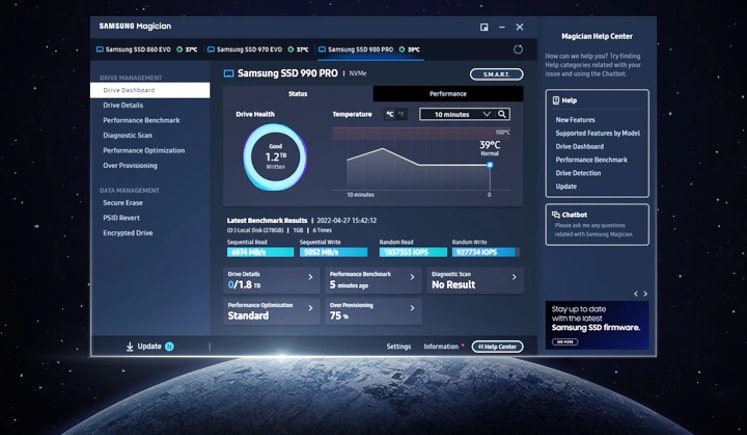Select the Samsung SSD 860 EVO drive tab
The width and height of the screenshot is (747, 435).
[x=147, y=50]
